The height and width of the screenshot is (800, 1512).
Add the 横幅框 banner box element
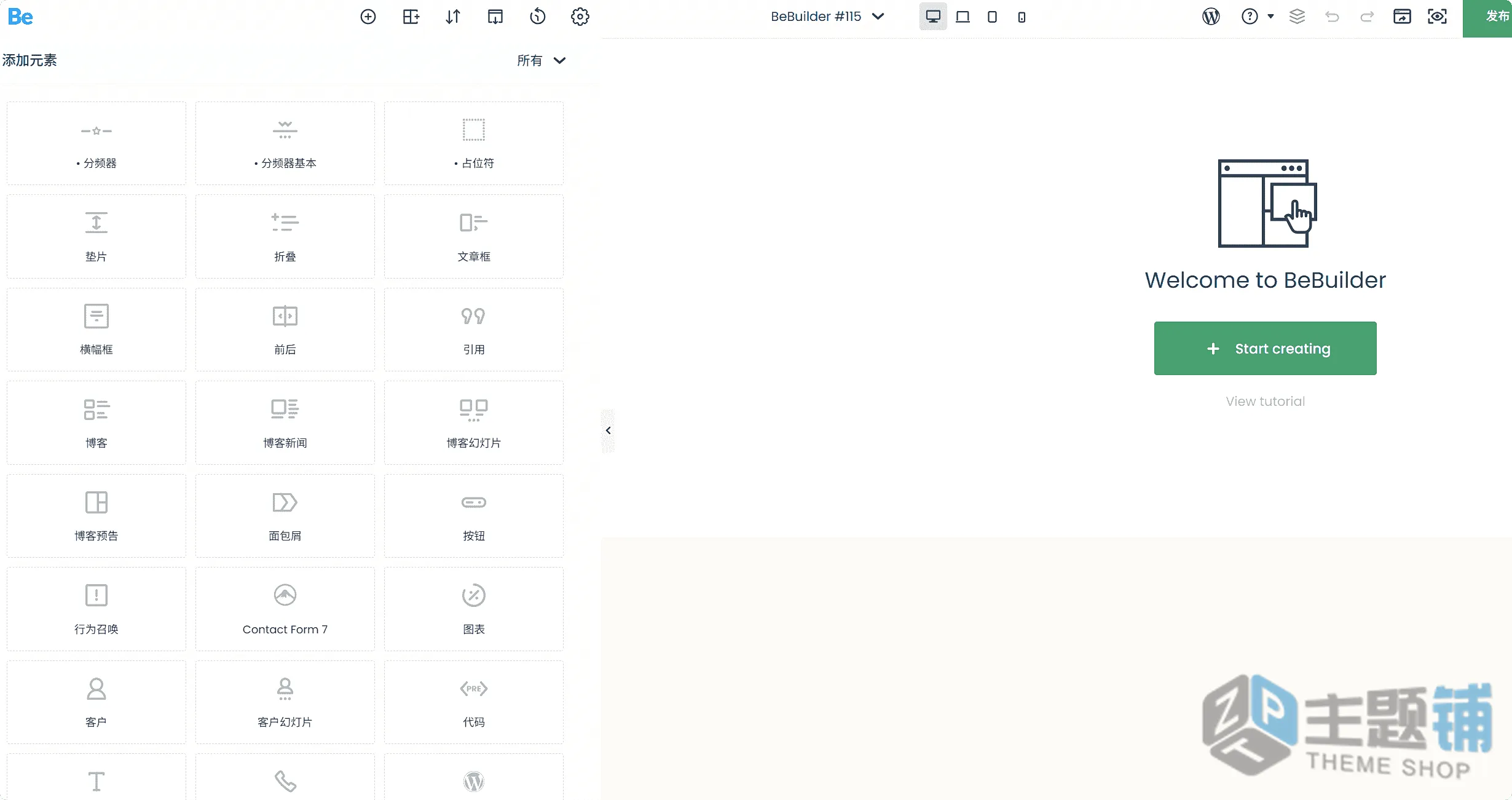tap(96, 330)
